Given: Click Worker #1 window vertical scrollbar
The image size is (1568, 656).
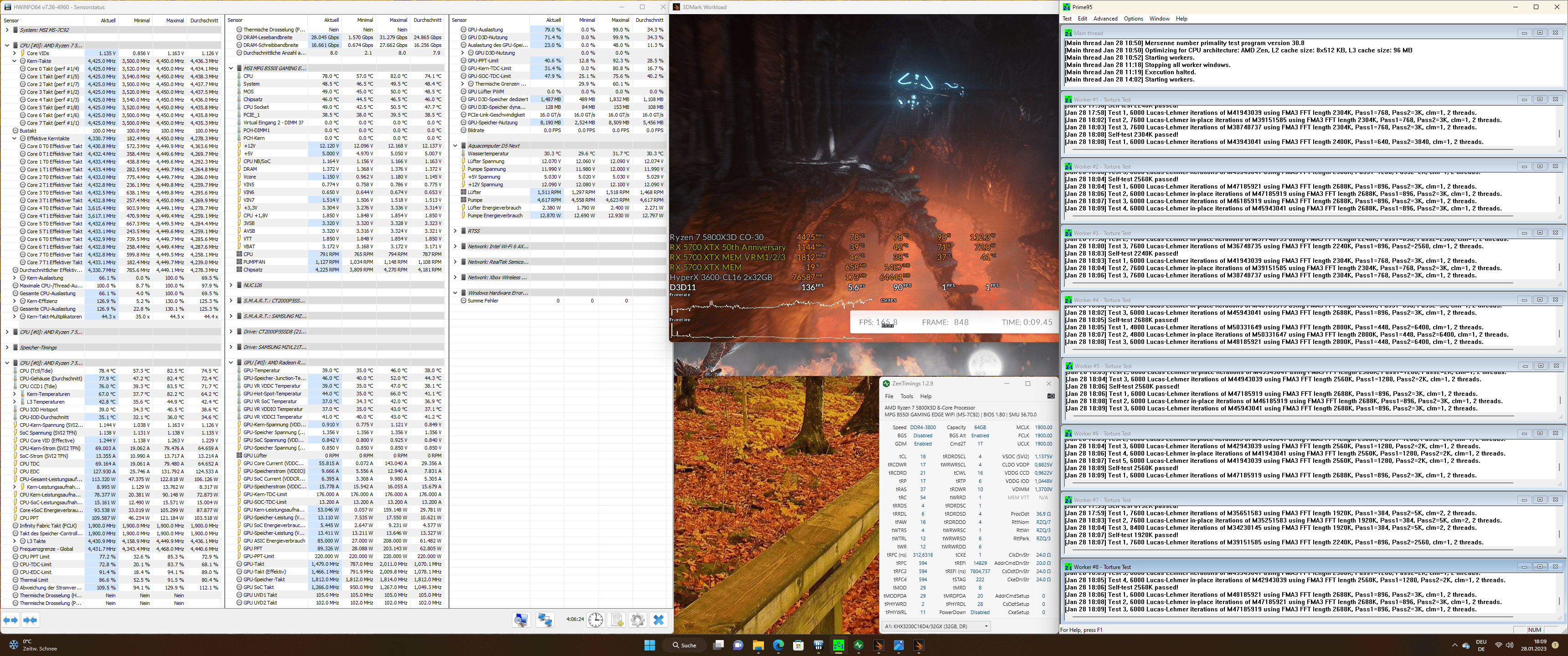Looking at the screenshot, I should coord(1560,127).
